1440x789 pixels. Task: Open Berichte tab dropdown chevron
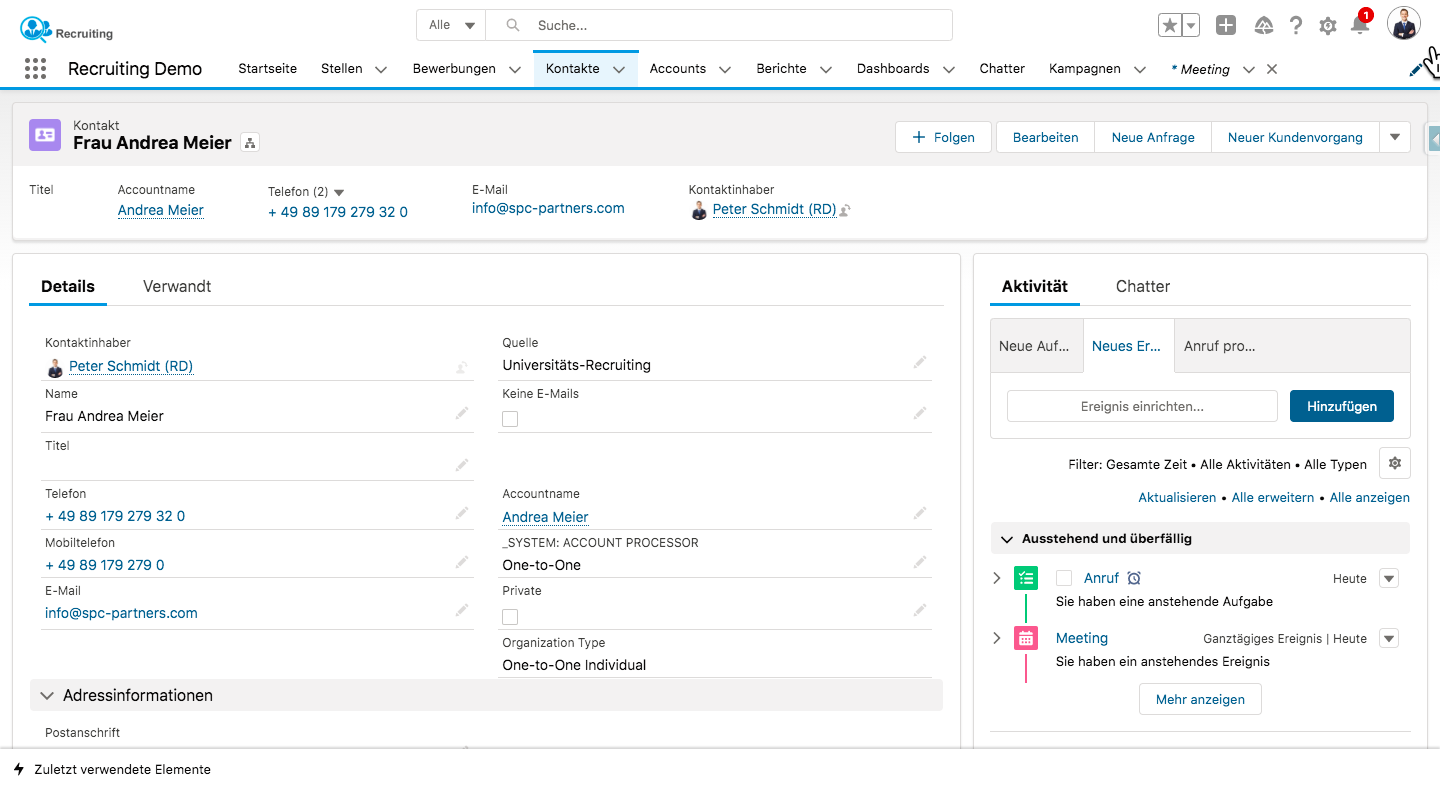click(826, 70)
